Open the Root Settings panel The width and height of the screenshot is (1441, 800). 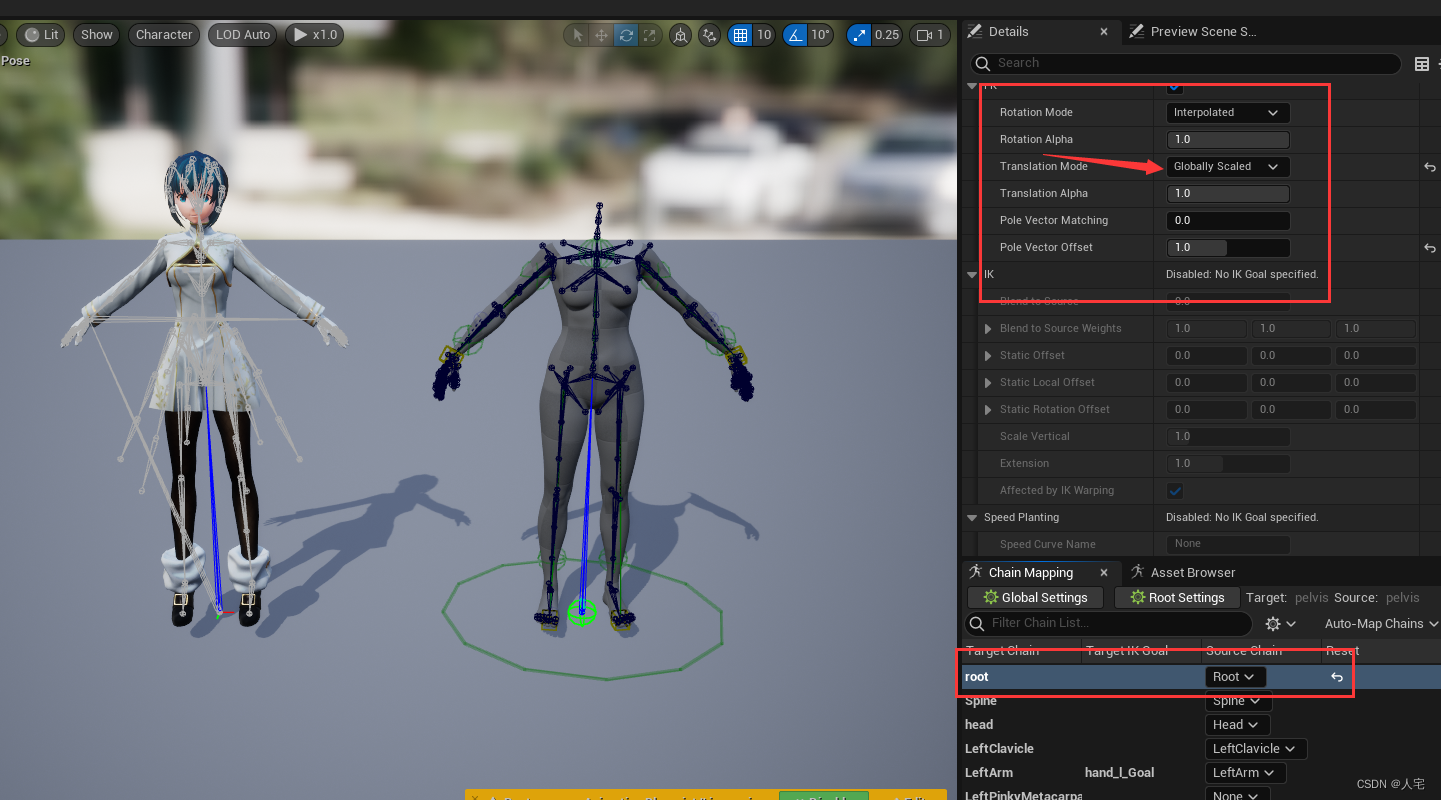1176,597
